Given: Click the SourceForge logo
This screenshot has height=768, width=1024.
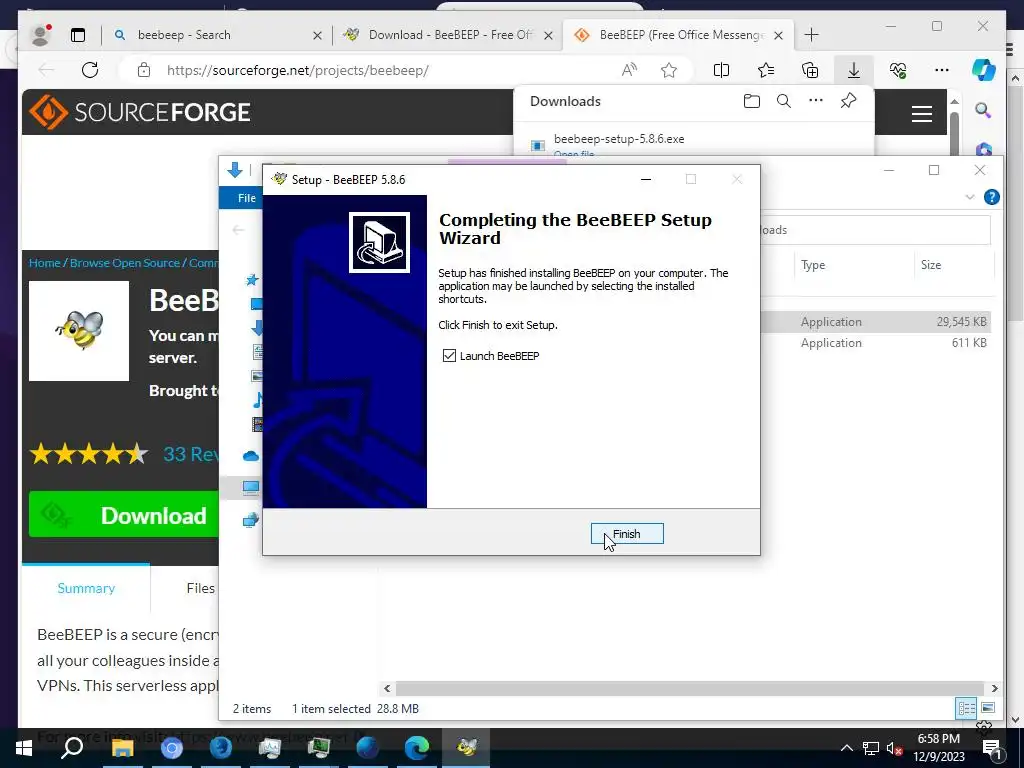Looking at the screenshot, I should pos(140,112).
